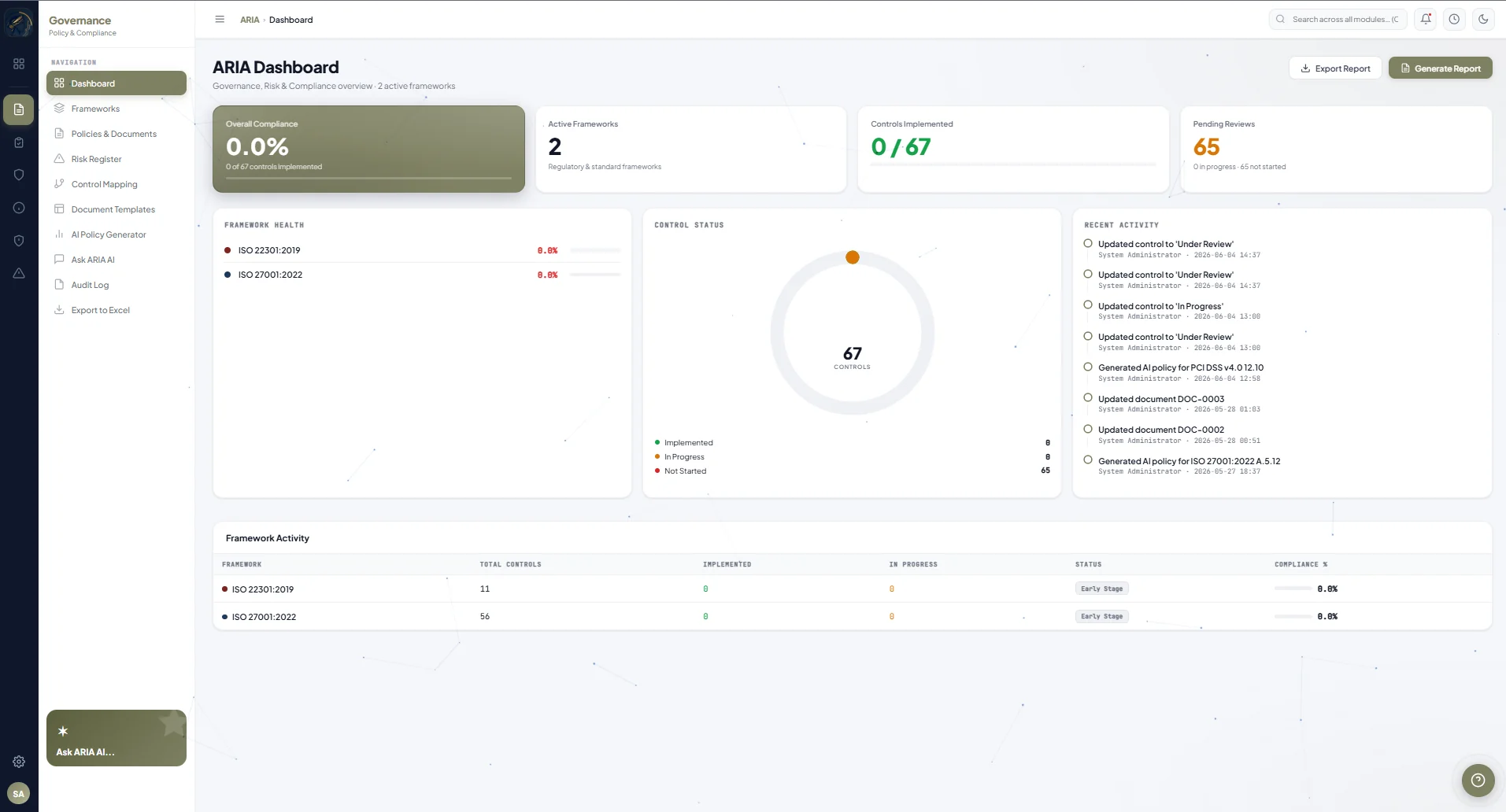Image resolution: width=1506 pixels, height=812 pixels.
Task: Click Early Stage badge for ISO 27001:2022
Action: coord(1101,617)
